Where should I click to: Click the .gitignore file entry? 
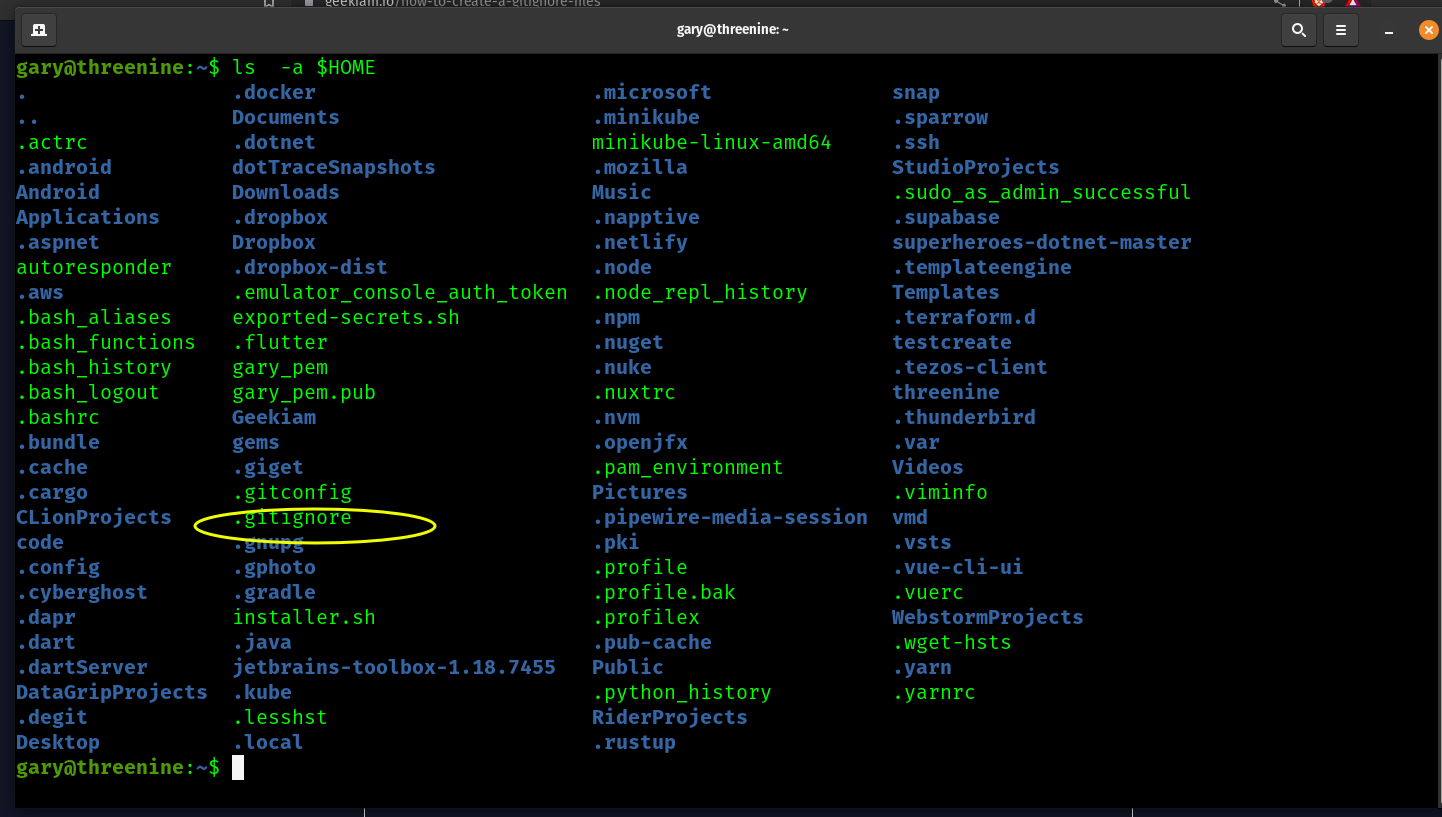(x=292, y=517)
